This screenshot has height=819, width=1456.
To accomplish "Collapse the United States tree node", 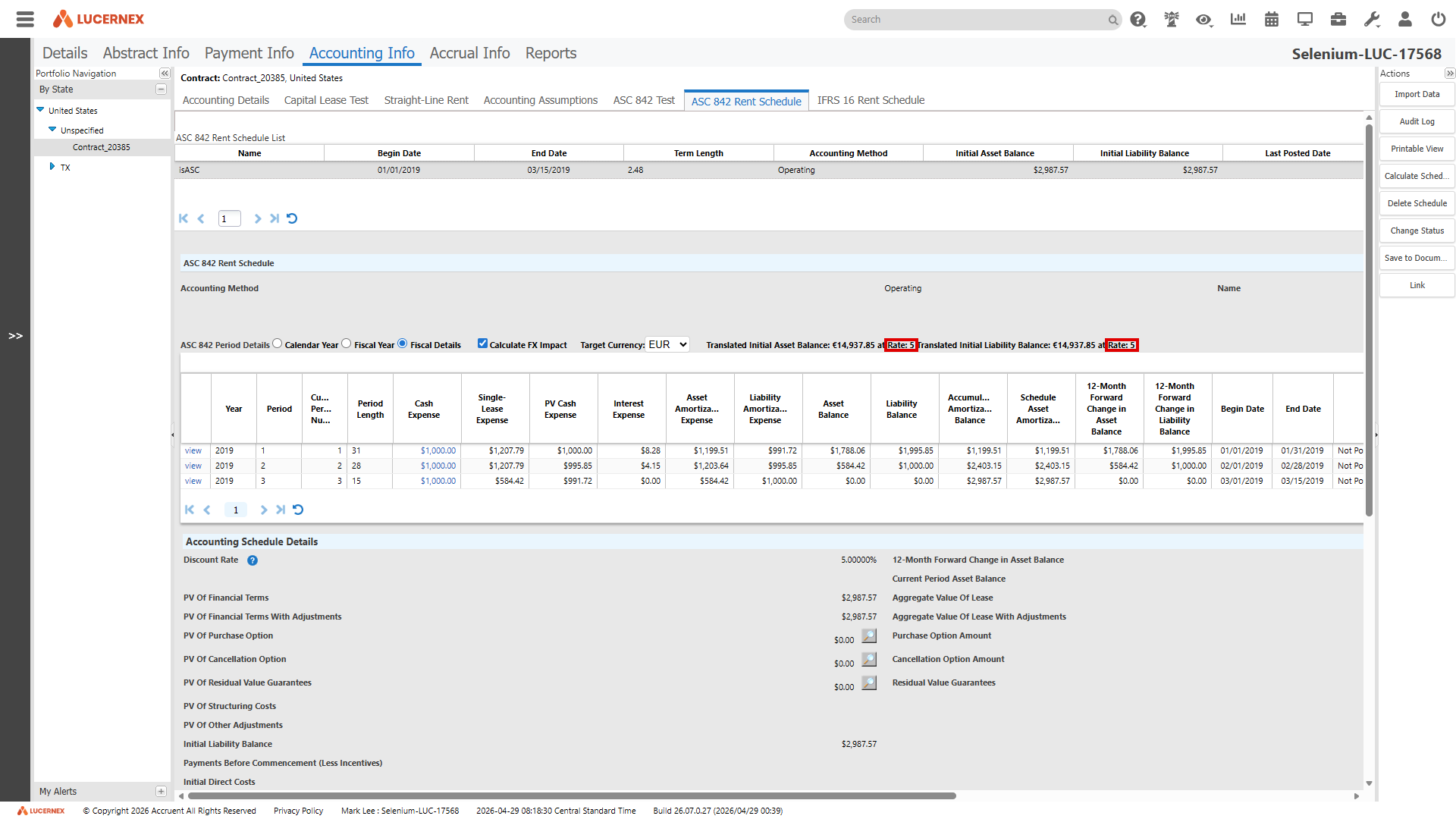I will [x=40, y=110].
